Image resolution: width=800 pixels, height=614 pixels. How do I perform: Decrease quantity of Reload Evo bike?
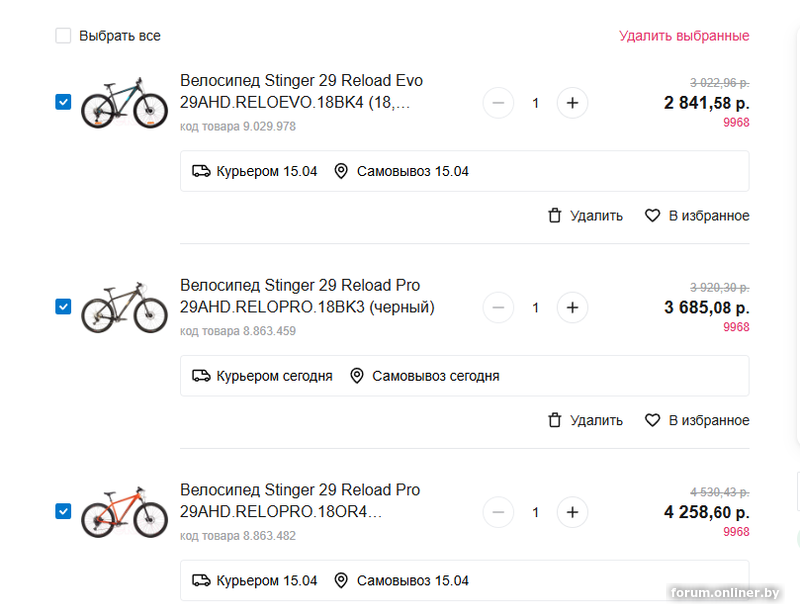[498, 103]
